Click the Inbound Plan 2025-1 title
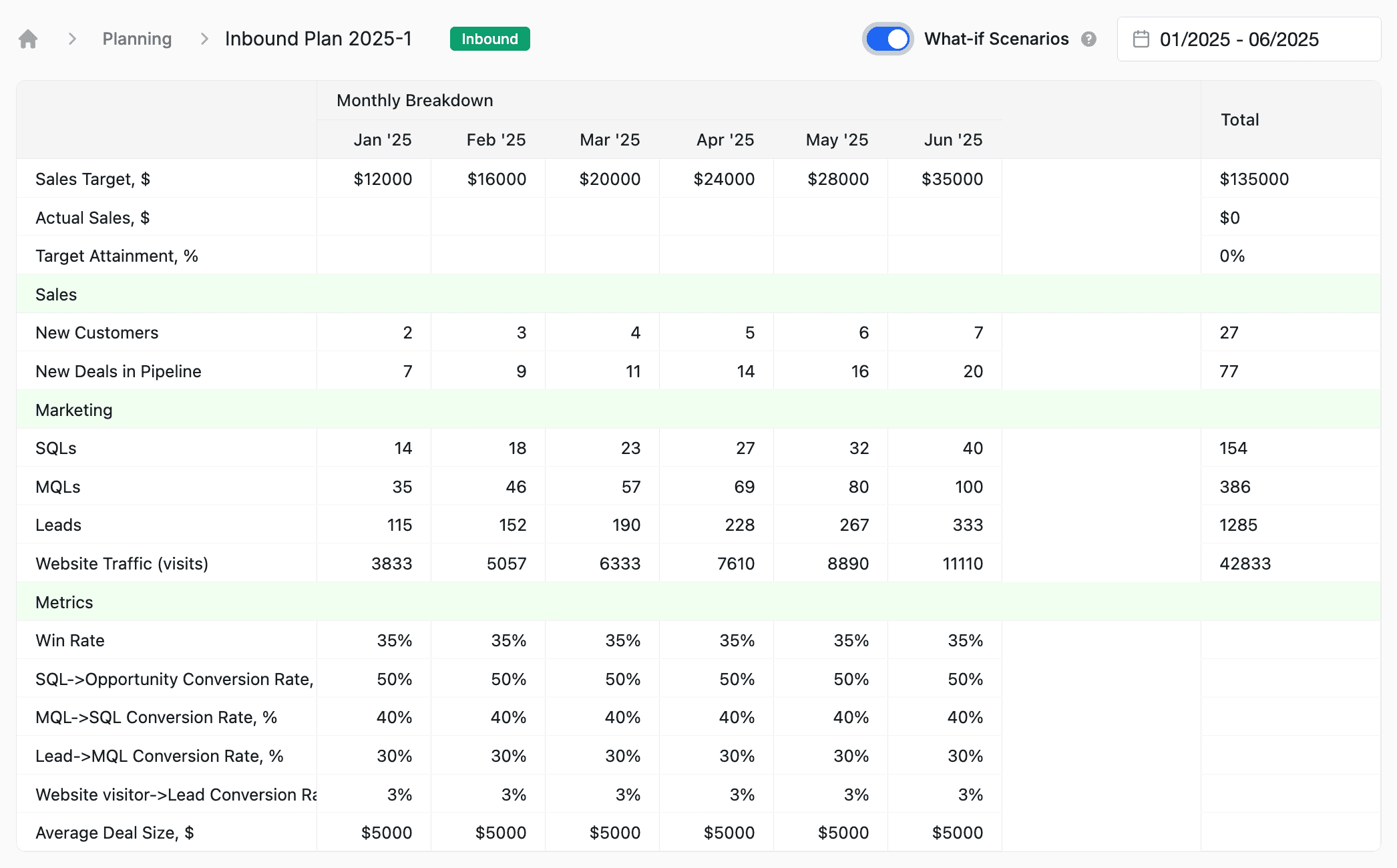 pos(318,39)
